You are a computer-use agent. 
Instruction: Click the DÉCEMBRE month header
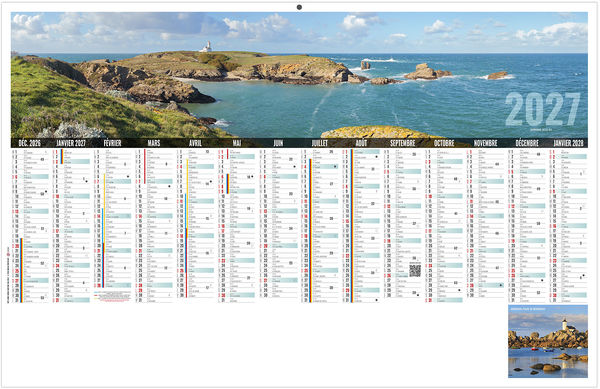527,143
